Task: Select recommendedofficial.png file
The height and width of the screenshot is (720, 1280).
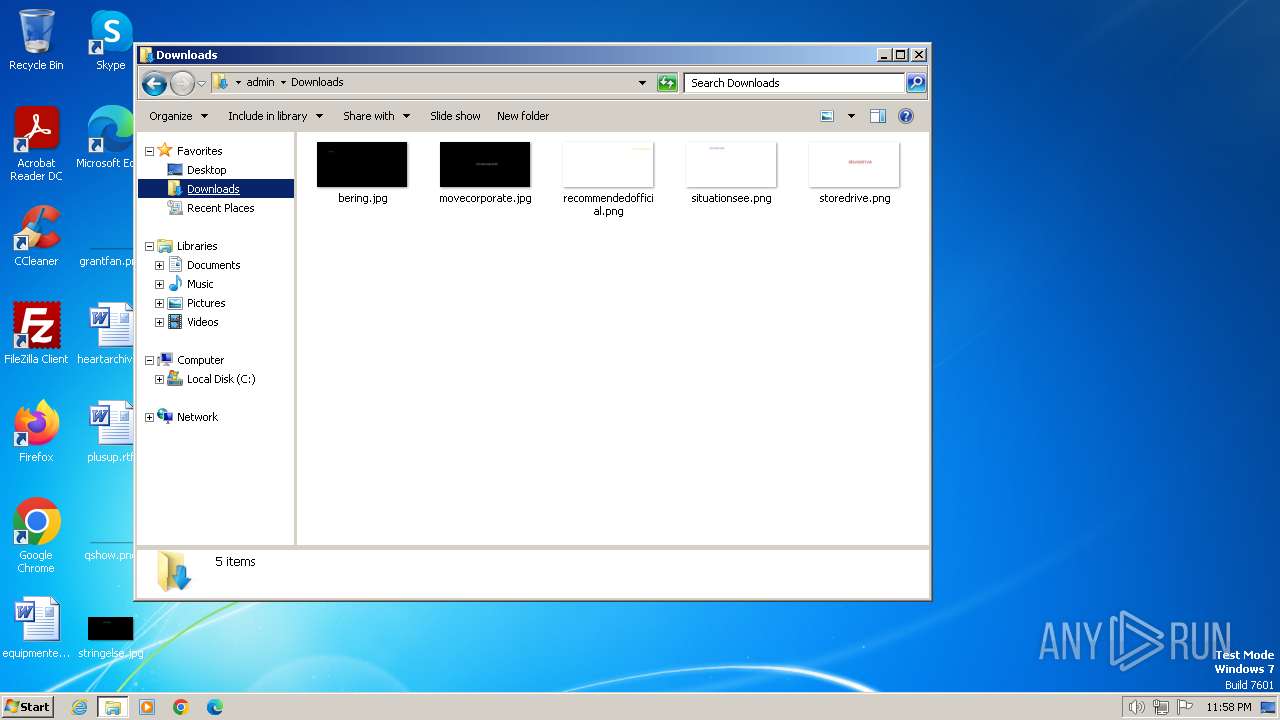Action: point(608,180)
